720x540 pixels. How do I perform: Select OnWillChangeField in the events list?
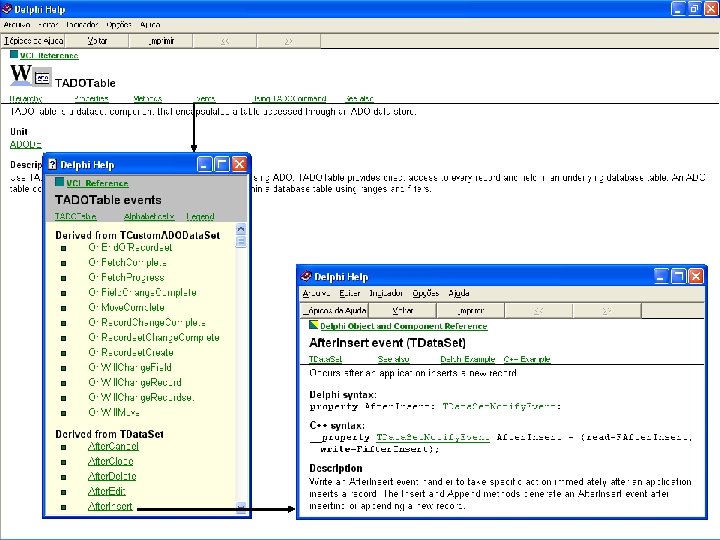coord(130,367)
